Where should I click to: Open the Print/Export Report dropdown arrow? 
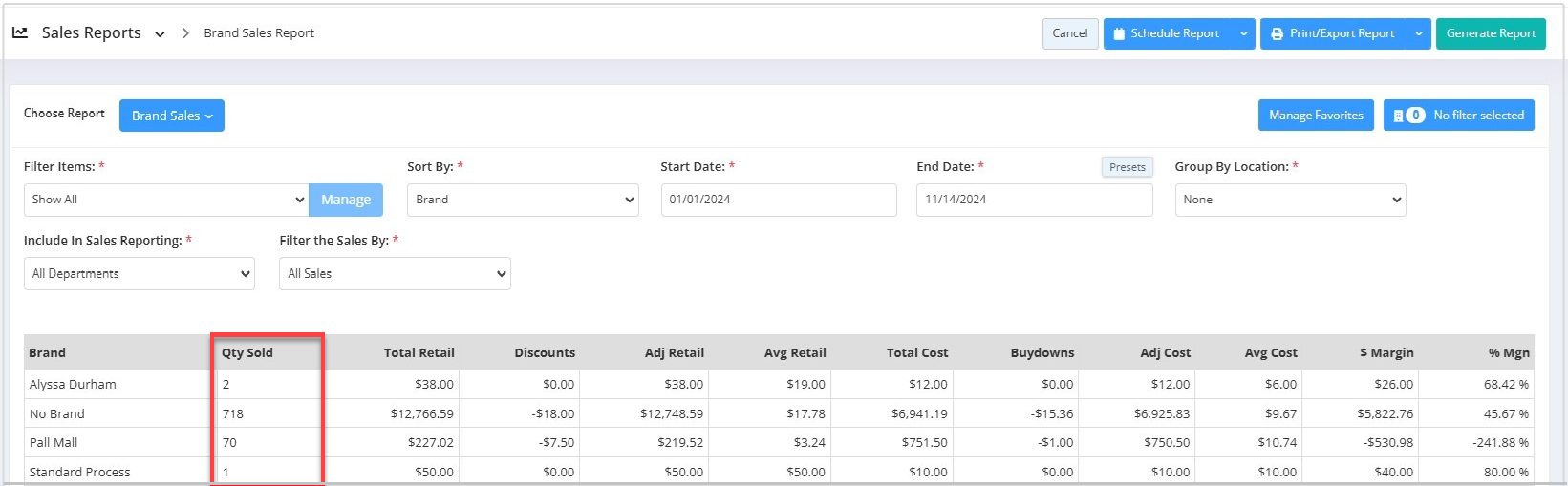1419,33
